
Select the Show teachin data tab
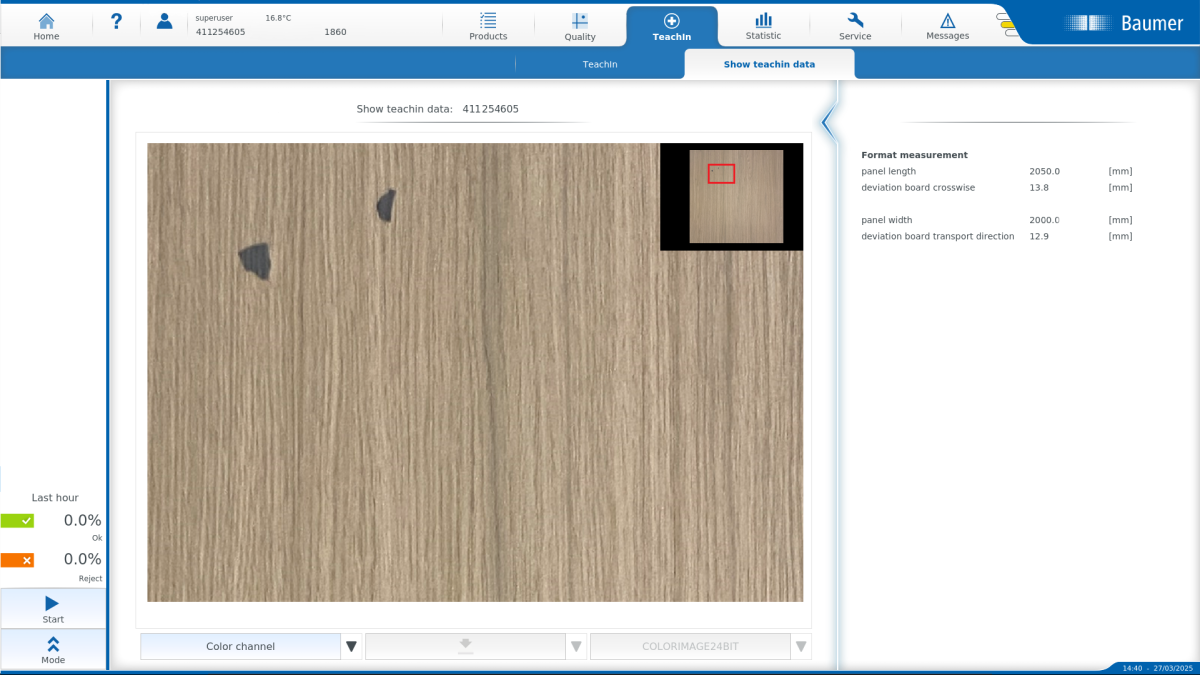769,64
